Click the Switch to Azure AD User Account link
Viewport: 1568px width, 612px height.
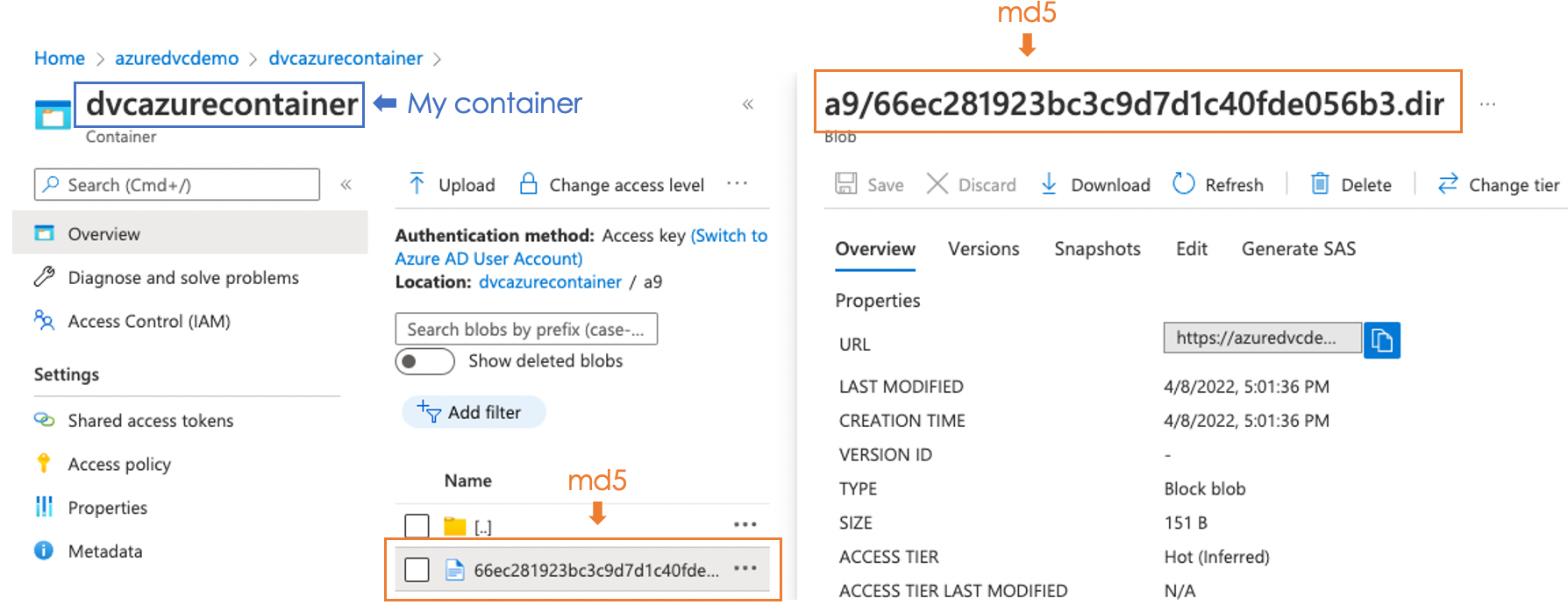(581, 247)
